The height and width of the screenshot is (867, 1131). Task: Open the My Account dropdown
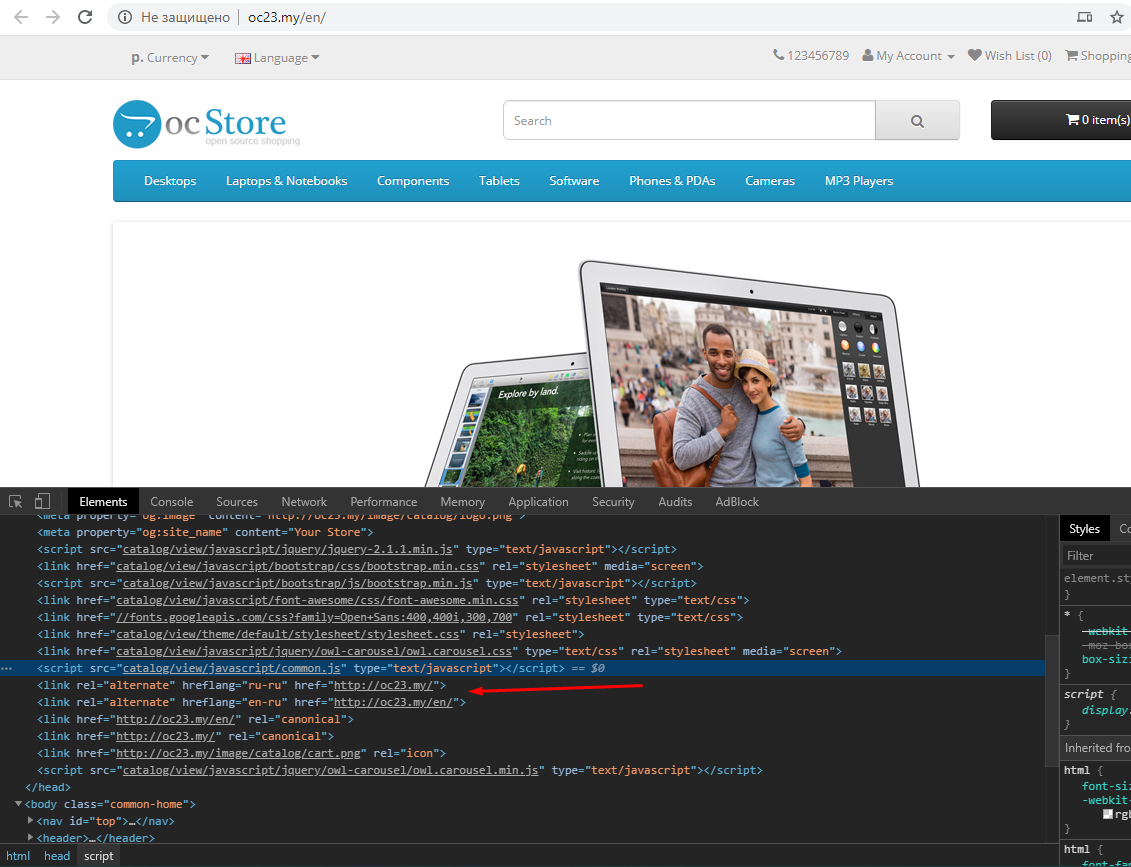[x=908, y=56]
